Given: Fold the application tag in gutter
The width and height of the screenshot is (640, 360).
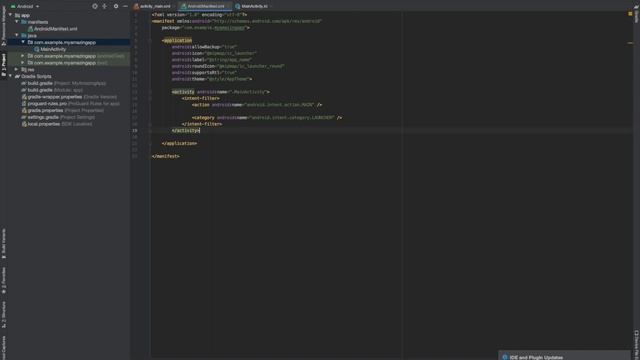Looking at the screenshot, I should 150,40.
